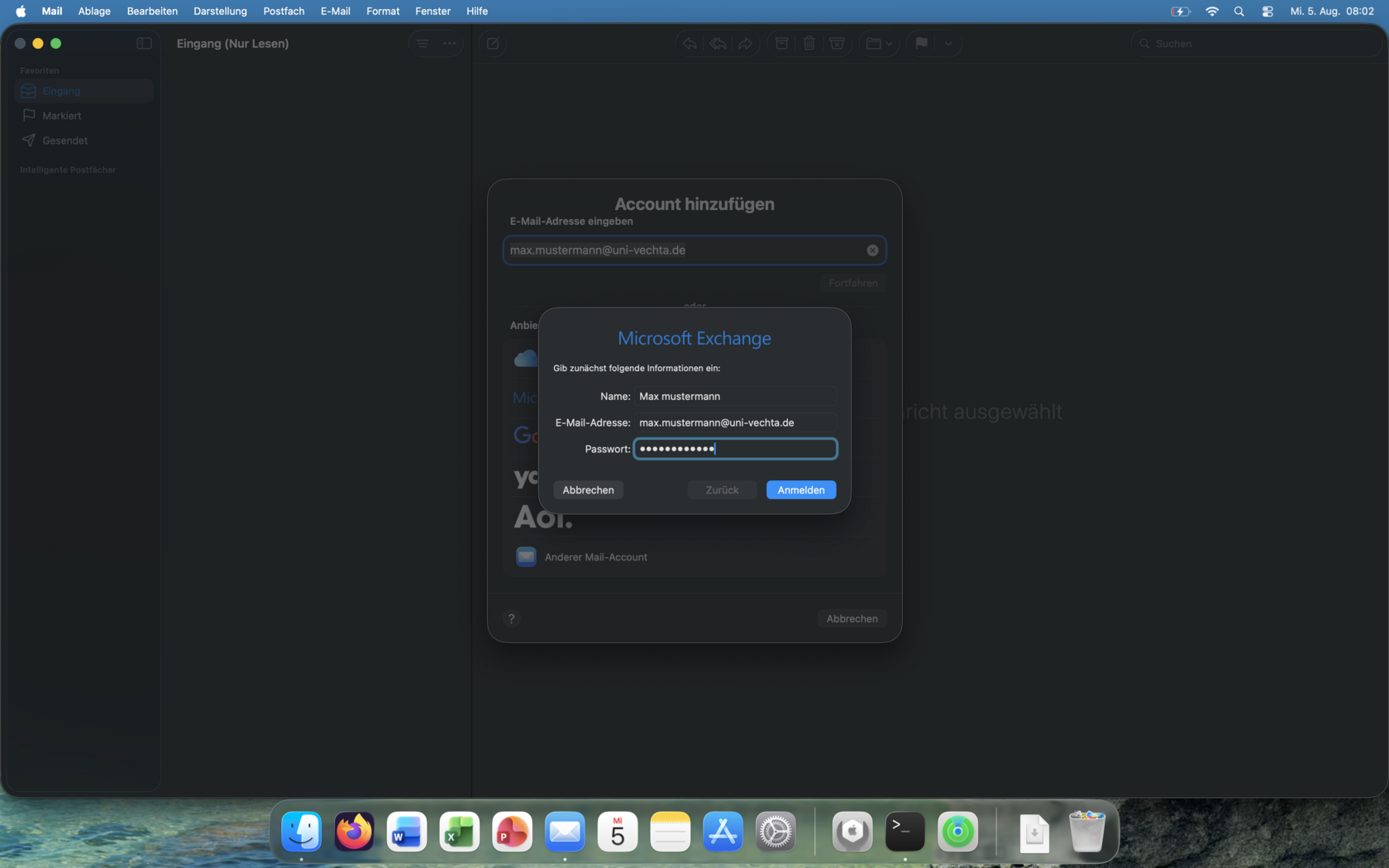The width and height of the screenshot is (1389, 868).
Task: Open the Fenster menu
Action: [x=433, y=12]
